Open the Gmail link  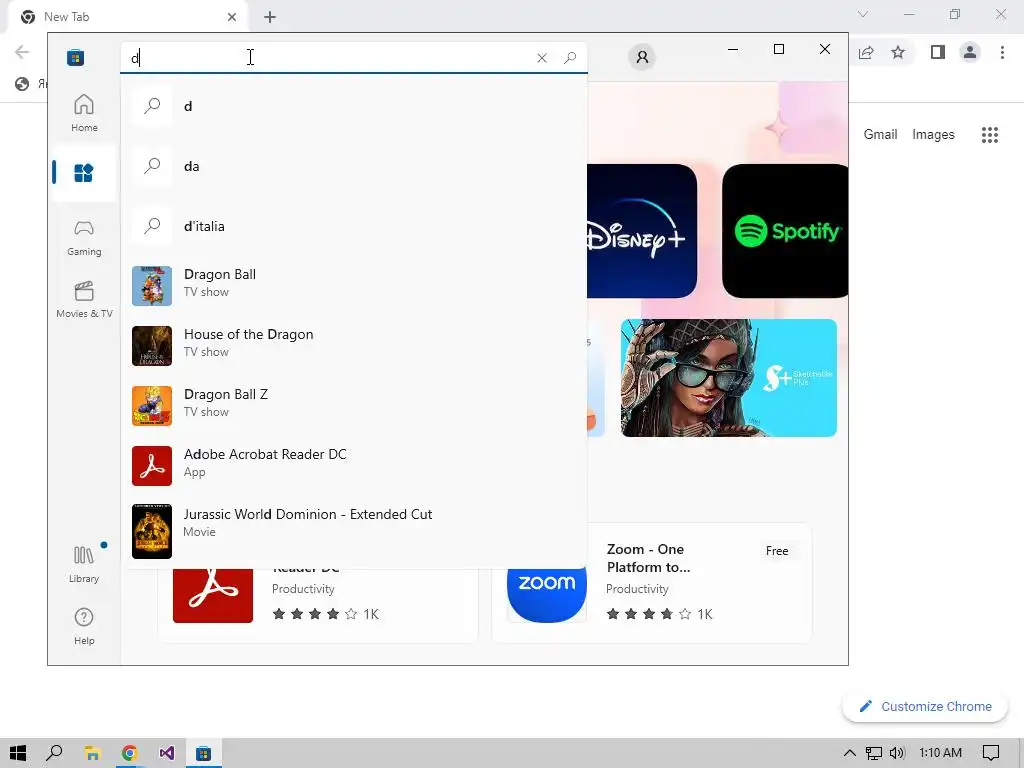click(x=880, y=135)
